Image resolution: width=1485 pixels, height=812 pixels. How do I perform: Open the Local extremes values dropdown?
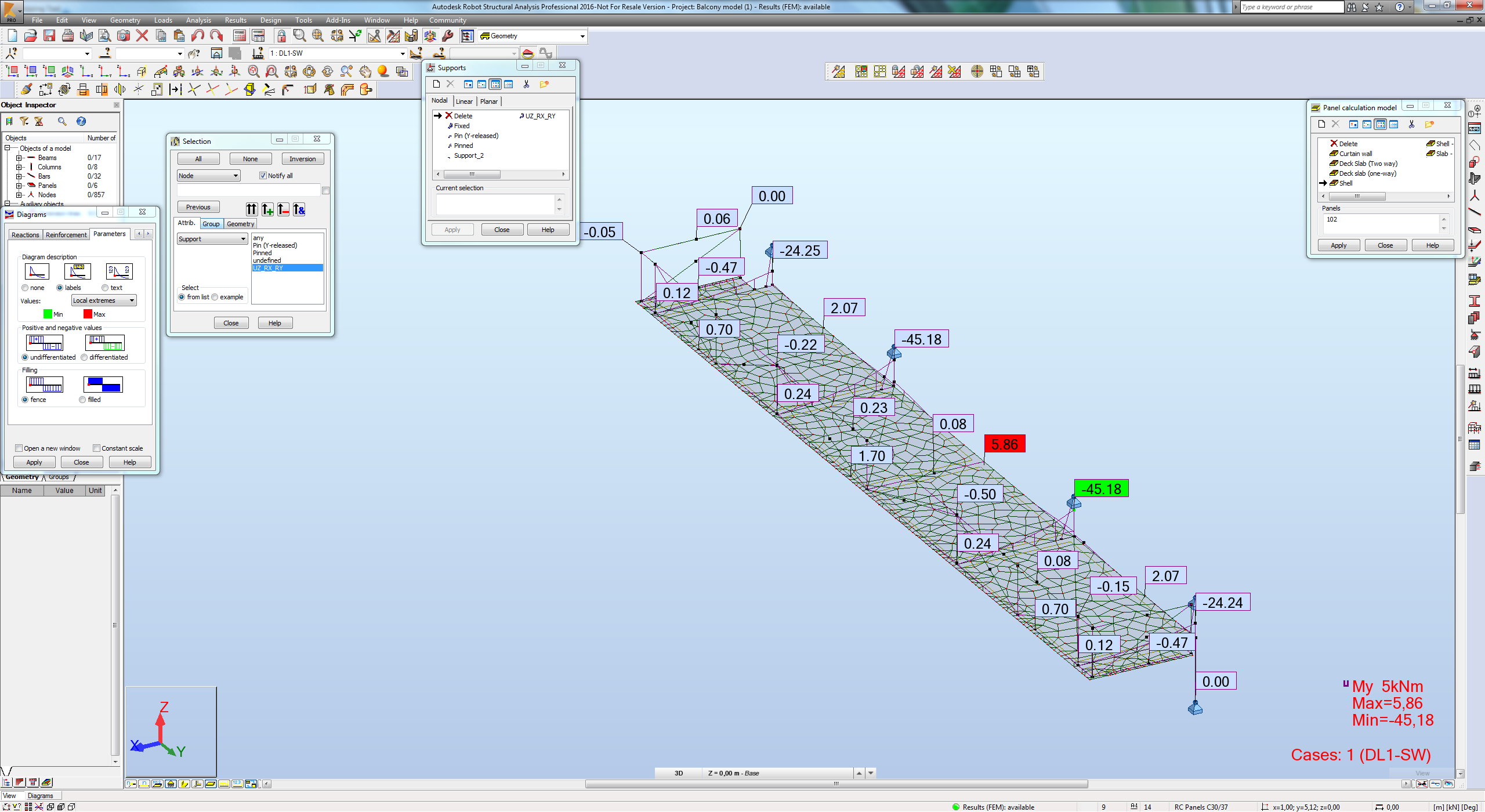coord(104,300)
